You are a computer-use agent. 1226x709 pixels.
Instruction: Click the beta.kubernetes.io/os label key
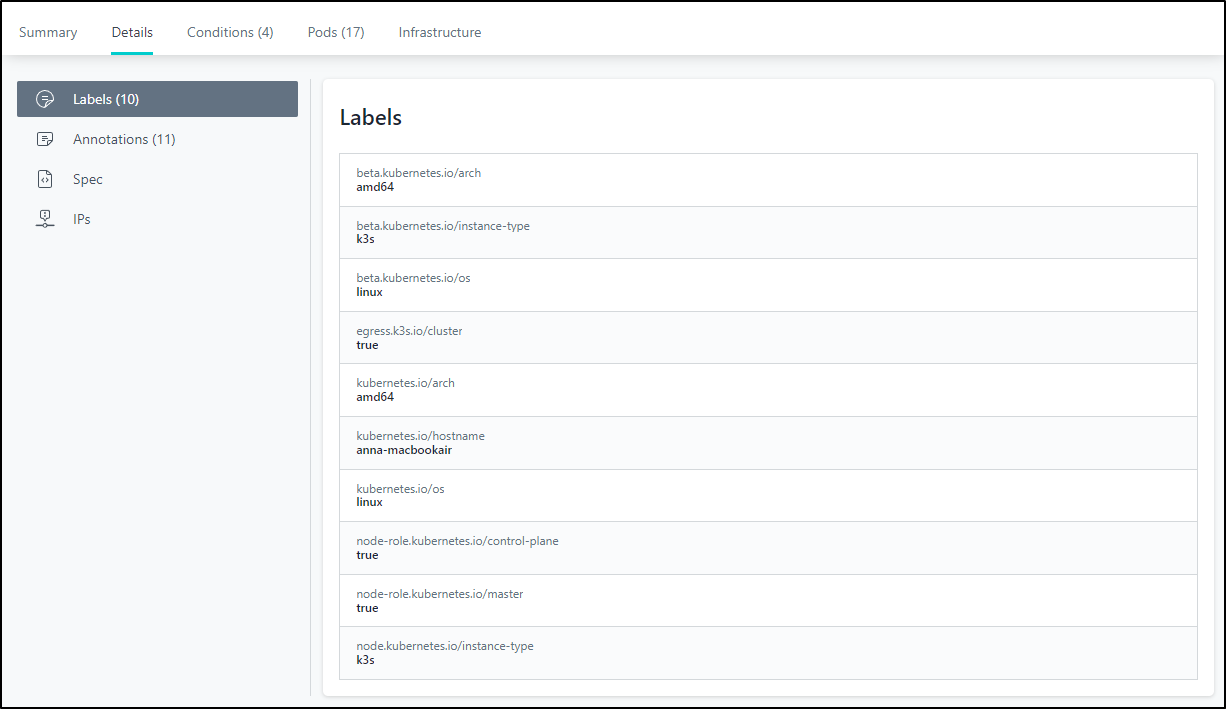(413, 278)
